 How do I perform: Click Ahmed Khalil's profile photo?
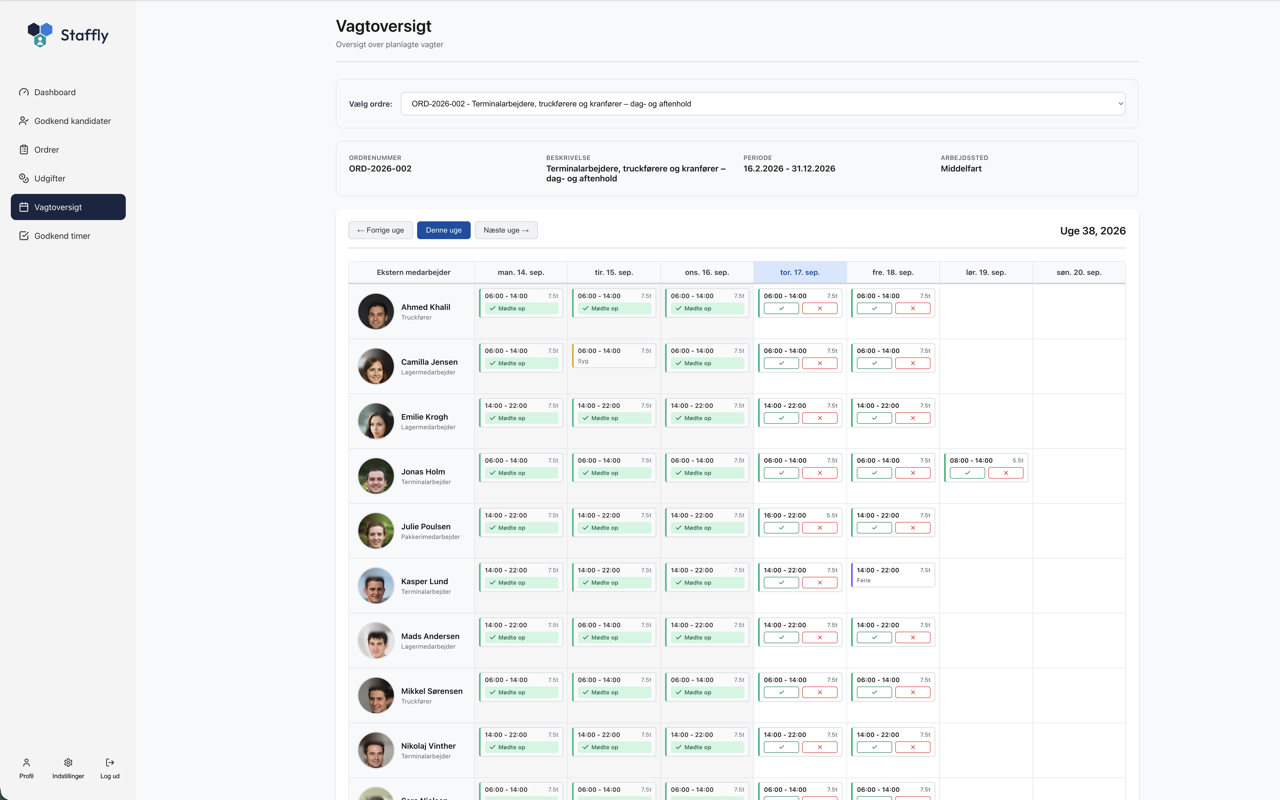pyautogui.click(x=376, y=311)
